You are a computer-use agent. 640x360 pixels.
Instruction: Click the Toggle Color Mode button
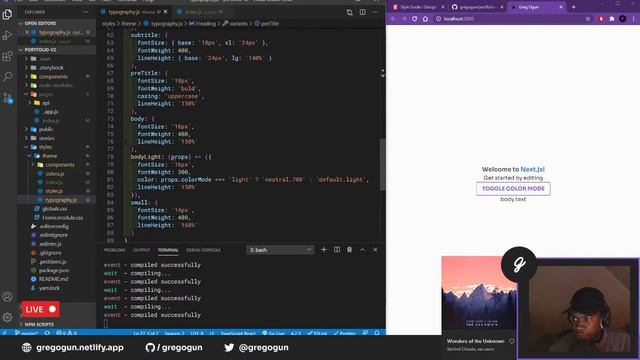pos(513,189)
